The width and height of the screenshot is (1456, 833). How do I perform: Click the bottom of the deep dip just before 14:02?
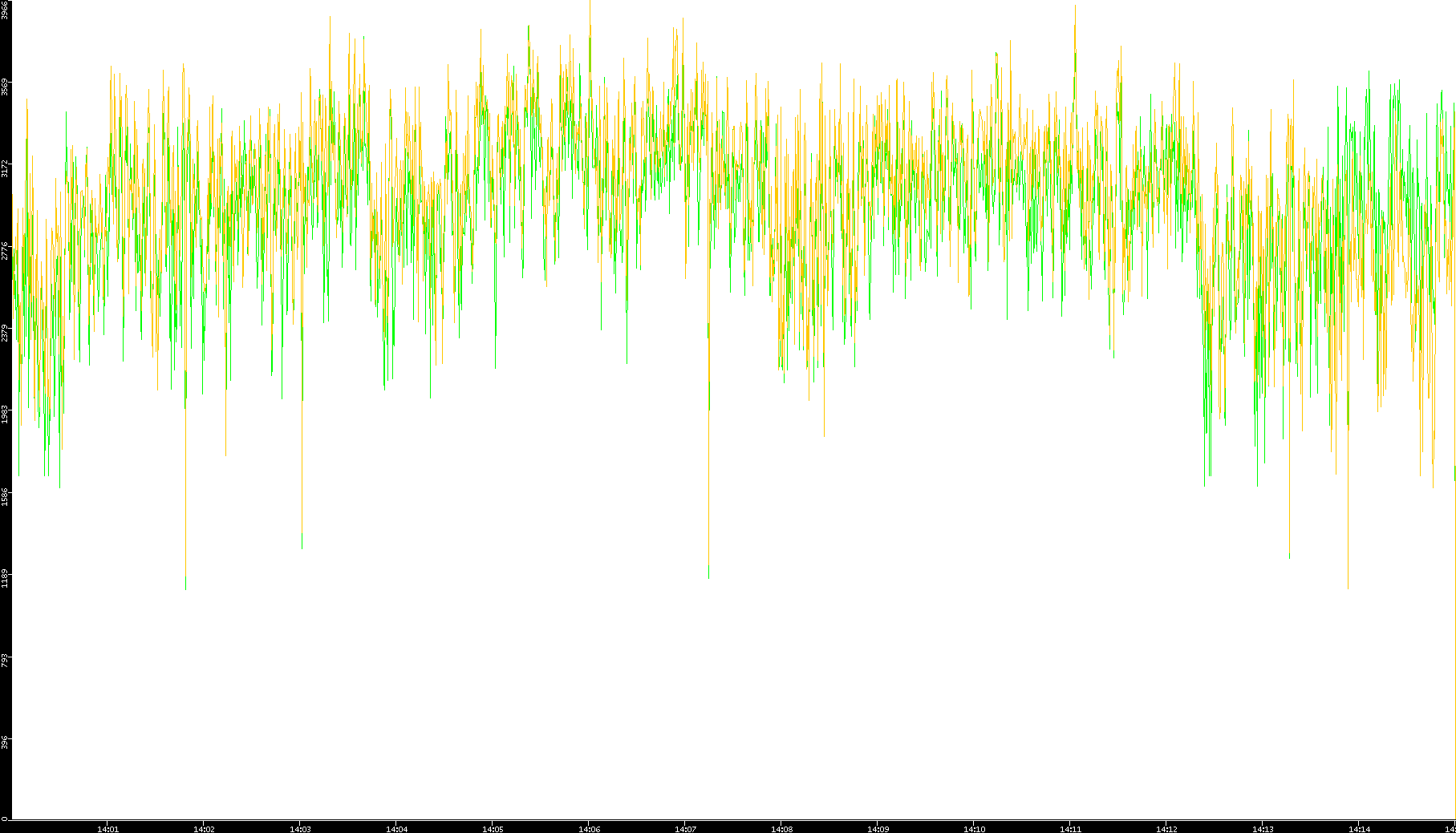coord(185,588)
